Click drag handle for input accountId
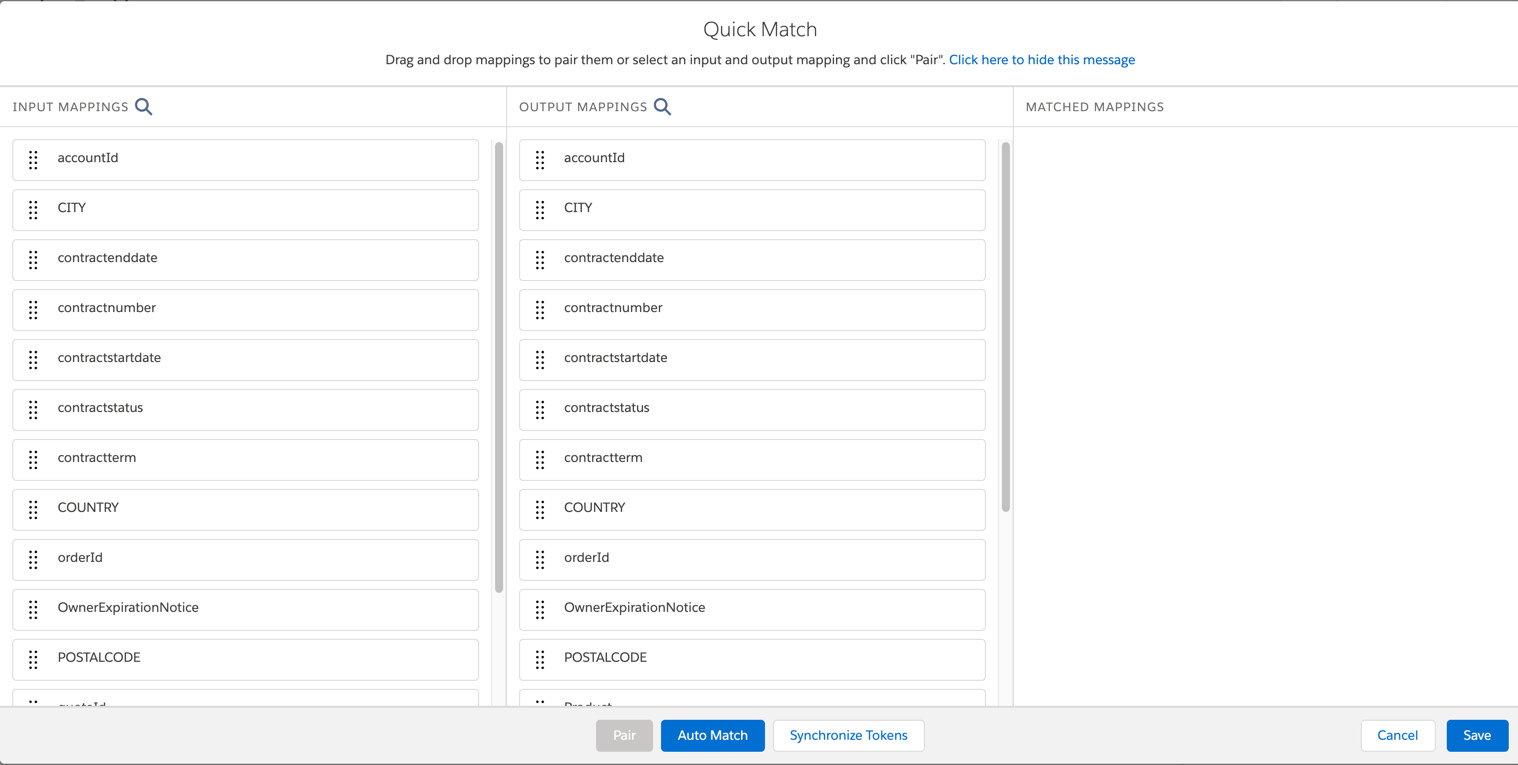Viewport: 1518px width, 765px height. pos(33,159)
